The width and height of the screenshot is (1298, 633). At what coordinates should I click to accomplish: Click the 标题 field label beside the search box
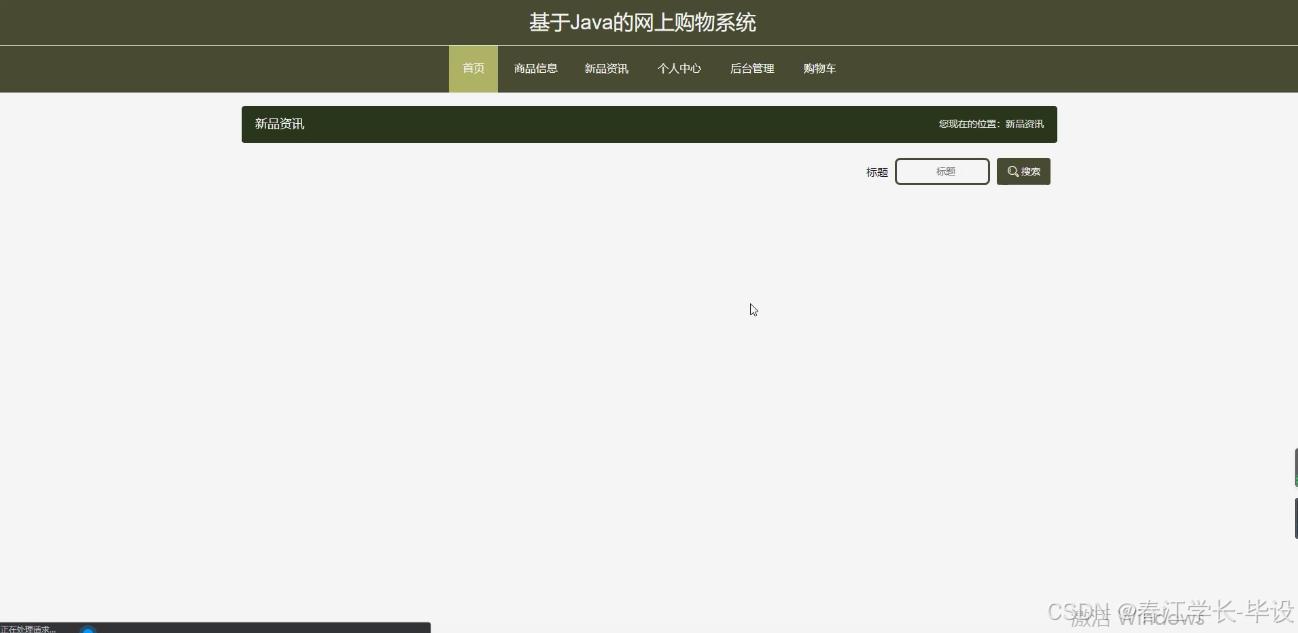coord(876,171)
